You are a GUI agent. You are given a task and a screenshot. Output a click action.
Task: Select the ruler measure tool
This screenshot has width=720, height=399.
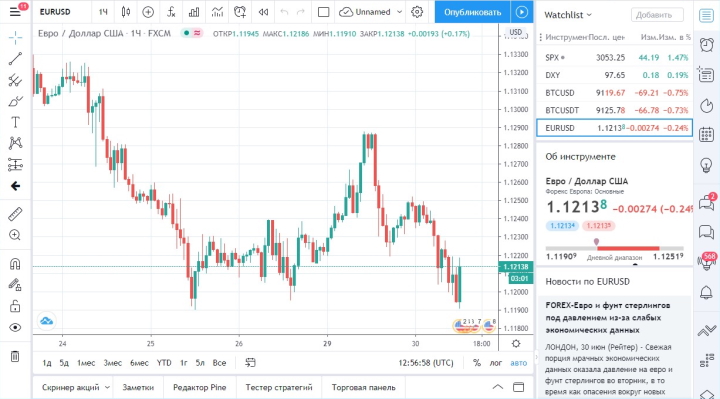pos(15,214)
